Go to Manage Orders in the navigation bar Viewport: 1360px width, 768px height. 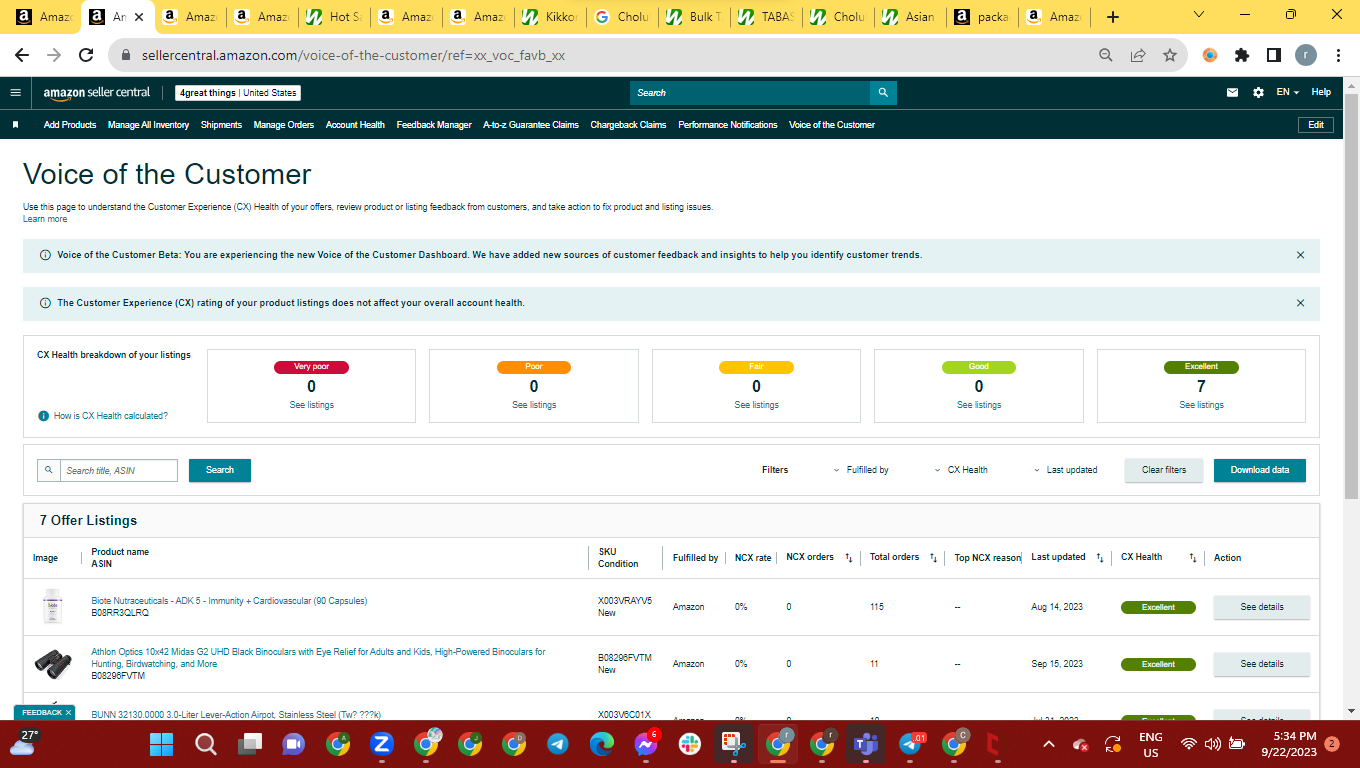pyautogui.click(x=284, y=125)
